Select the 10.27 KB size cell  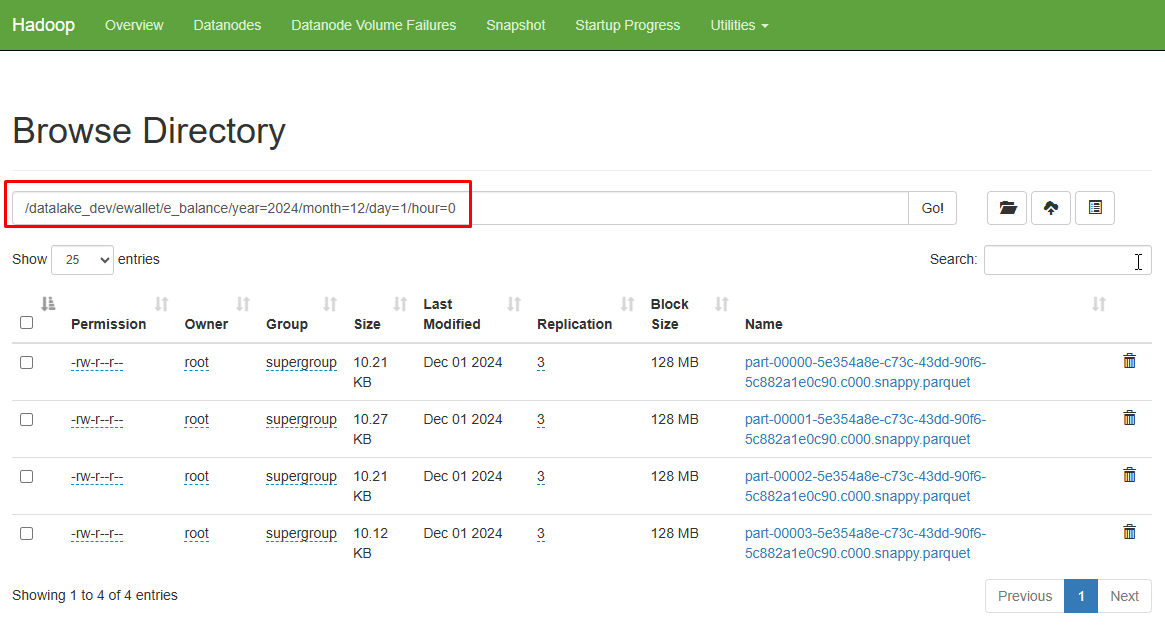pyautogui.click(x=371, y=430)
